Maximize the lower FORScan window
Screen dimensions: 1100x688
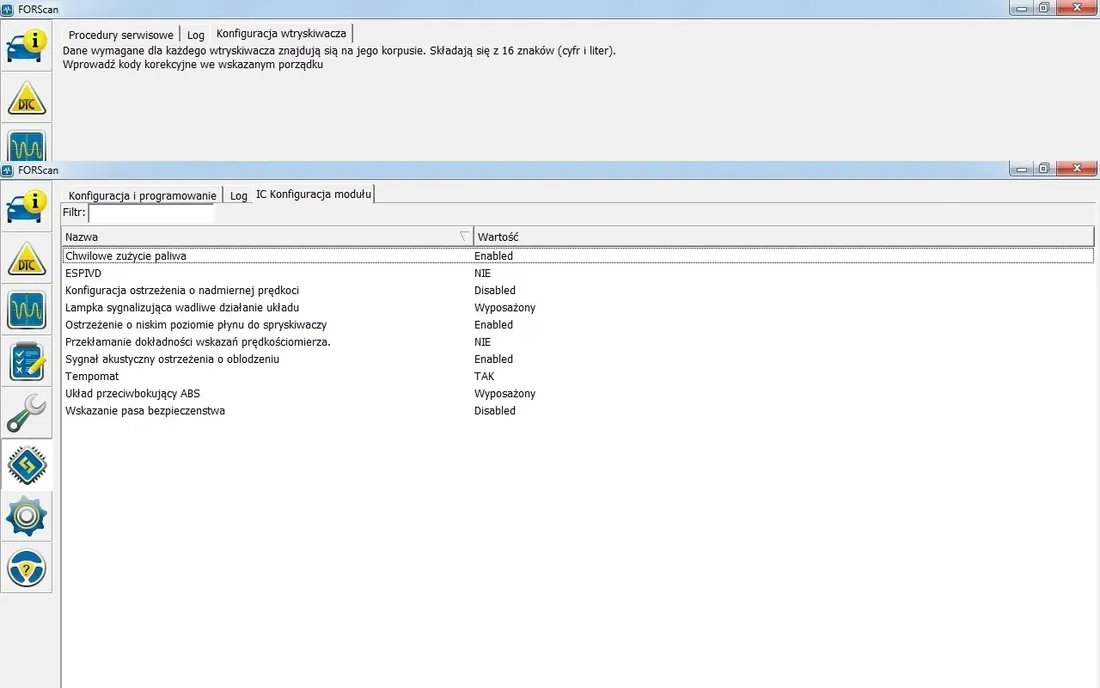point(1044,169)
